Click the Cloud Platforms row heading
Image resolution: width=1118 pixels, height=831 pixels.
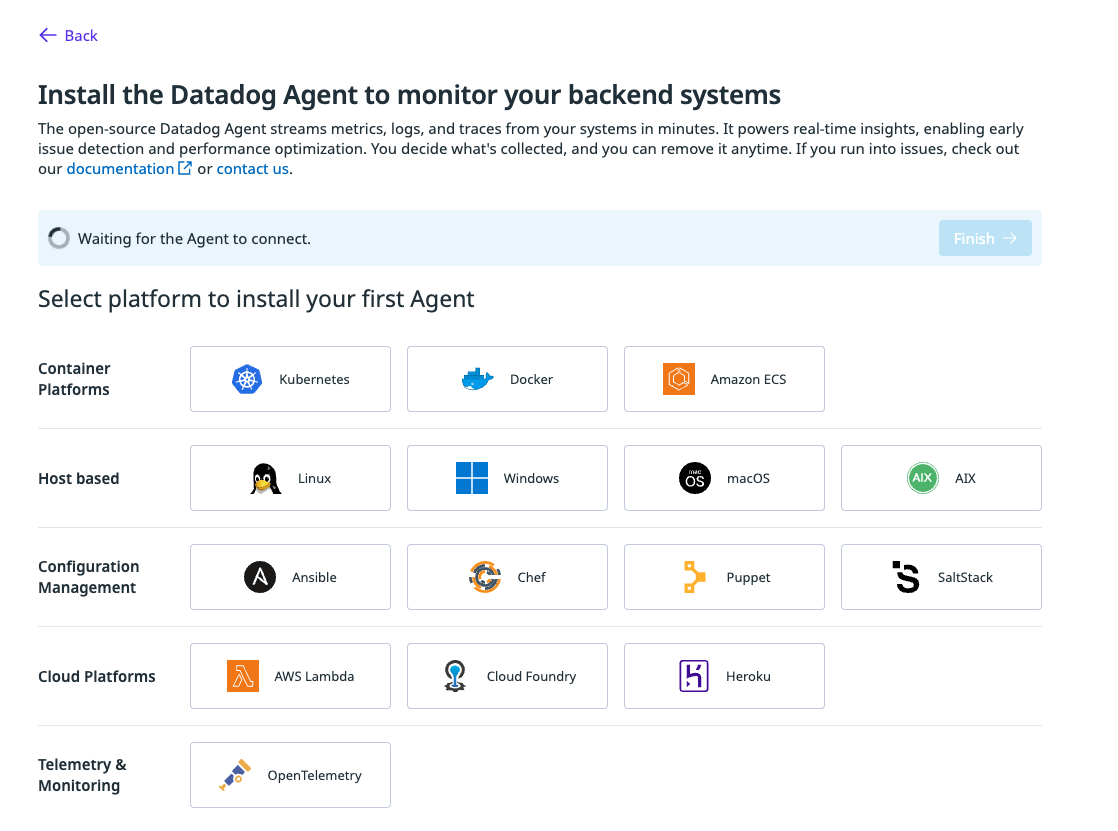pyautogui.click(x=96, y=676)
